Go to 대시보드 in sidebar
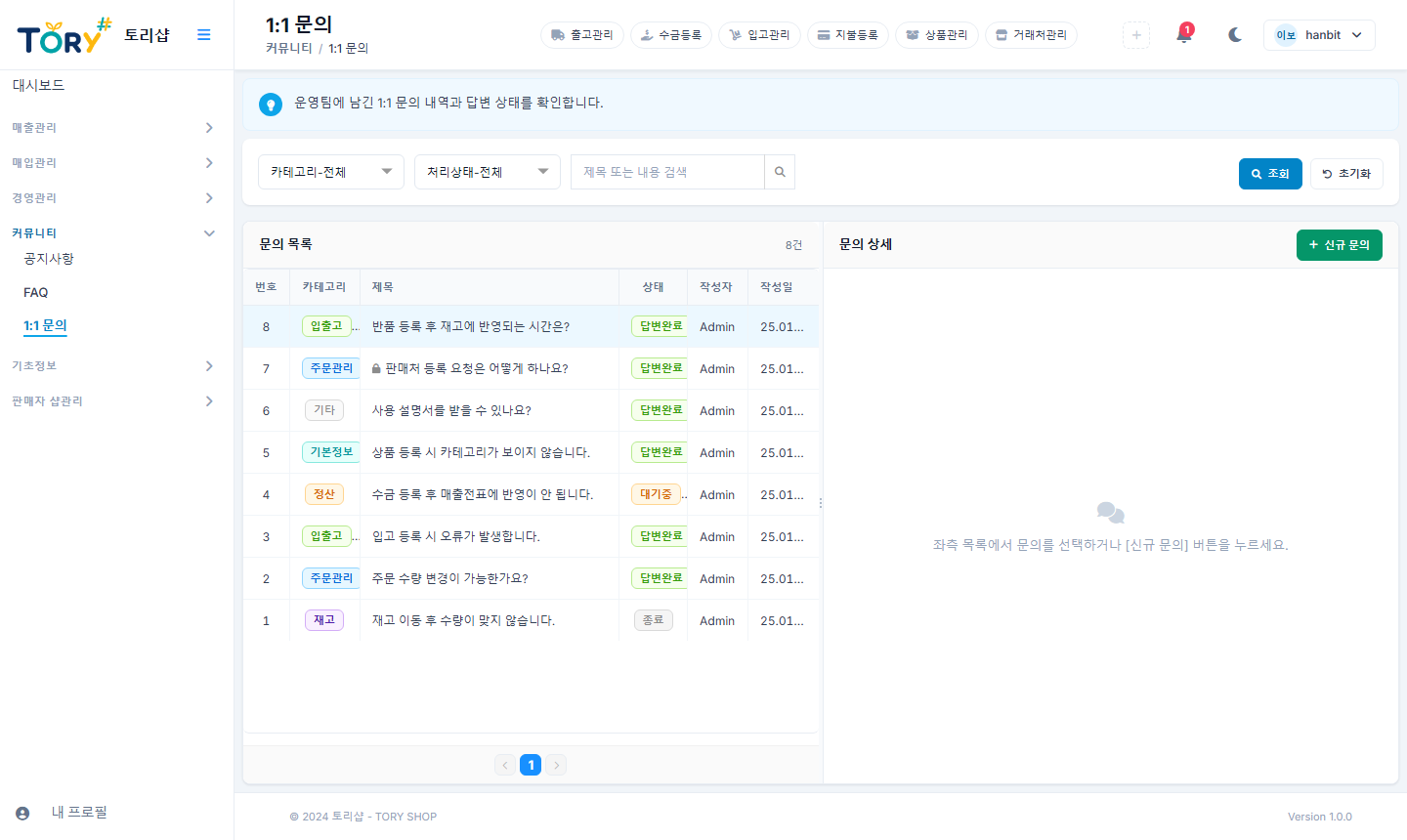This screenshot has height=840, width=1407. point(38,86)
